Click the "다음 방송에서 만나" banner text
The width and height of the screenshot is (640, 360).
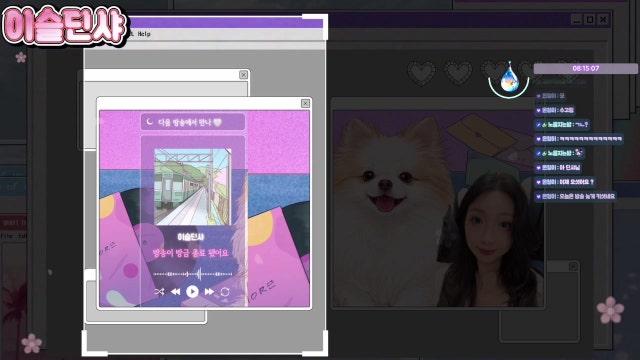coord(184,122)
